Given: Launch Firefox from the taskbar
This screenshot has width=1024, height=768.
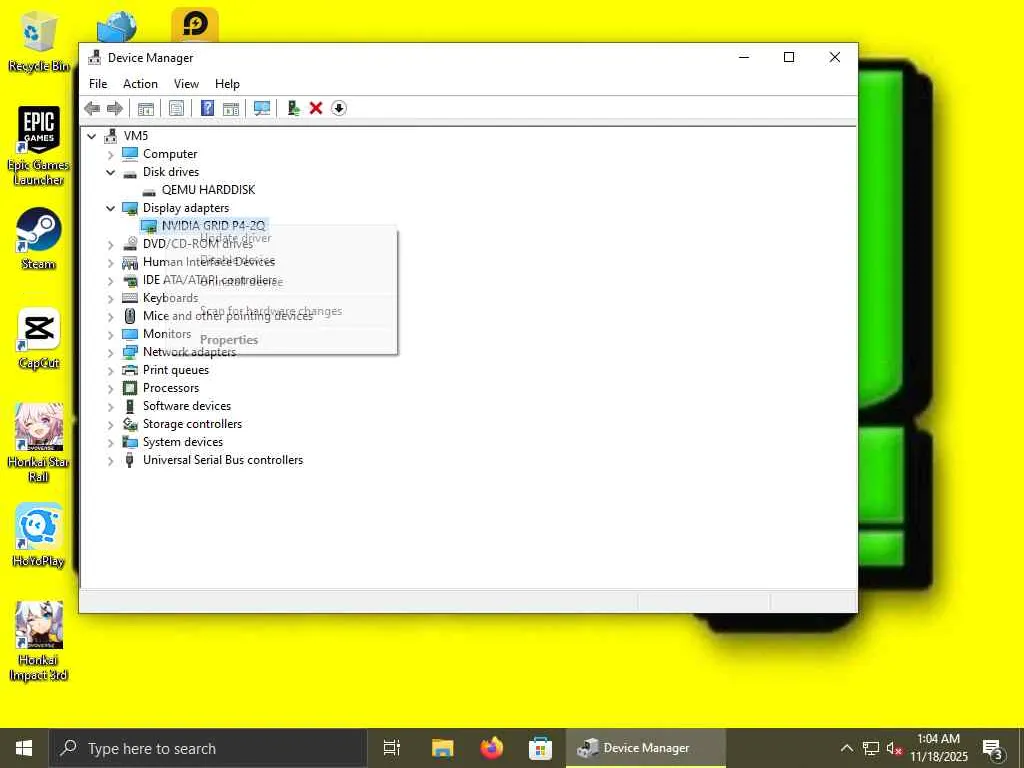Looking at the screenshot, I should coord(492,748).
